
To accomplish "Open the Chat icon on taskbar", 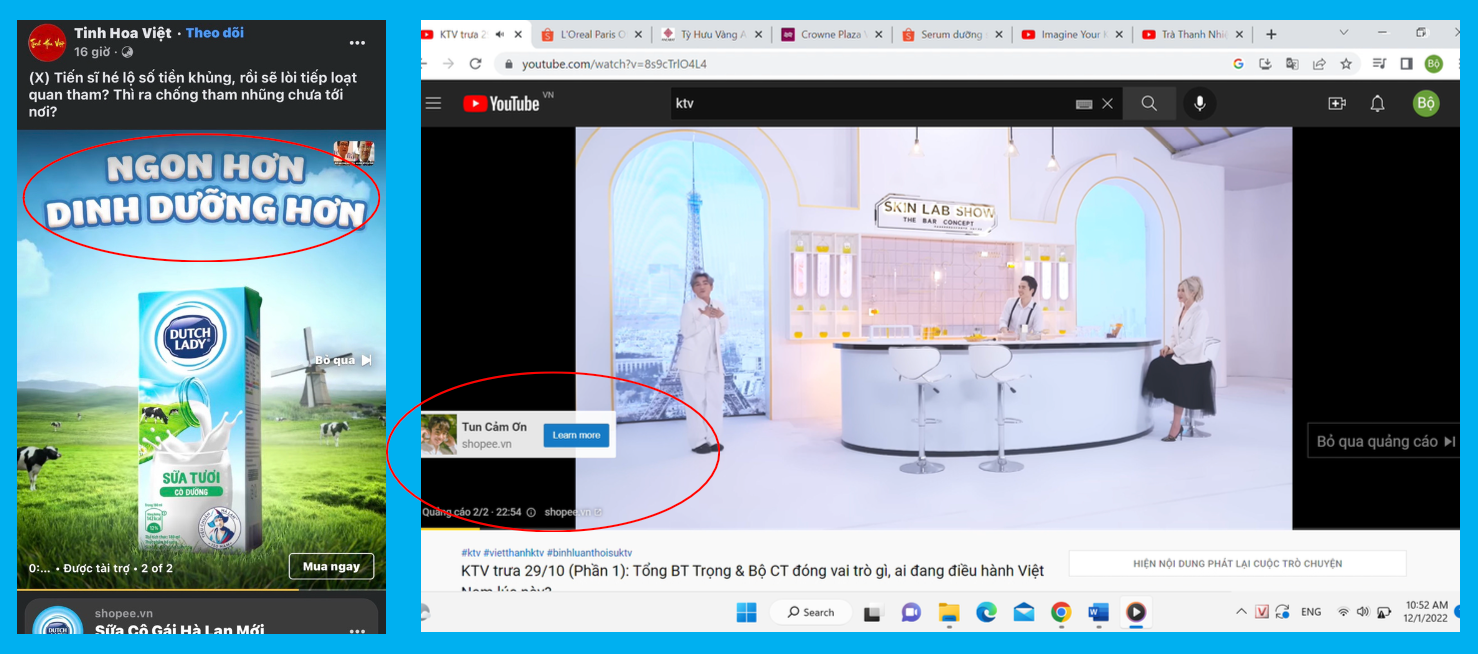I will pos(911,612).
